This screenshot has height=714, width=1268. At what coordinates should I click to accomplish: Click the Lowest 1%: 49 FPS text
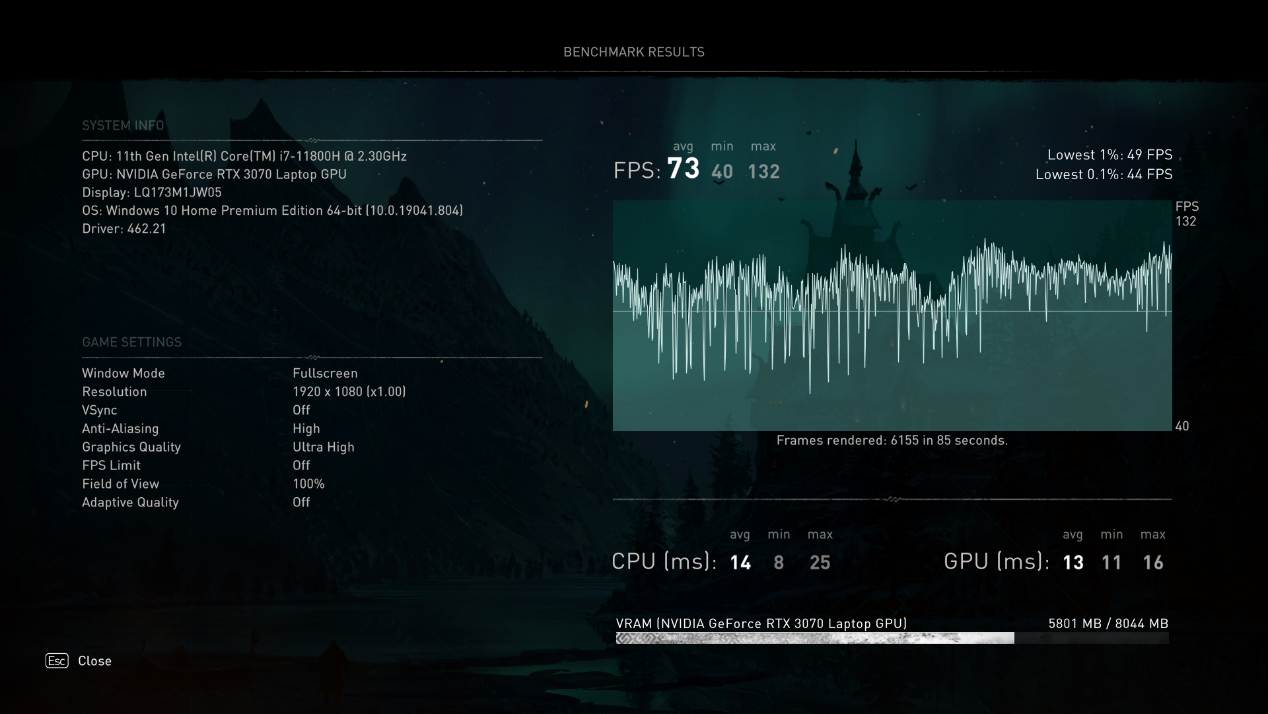coord(1110,155)
